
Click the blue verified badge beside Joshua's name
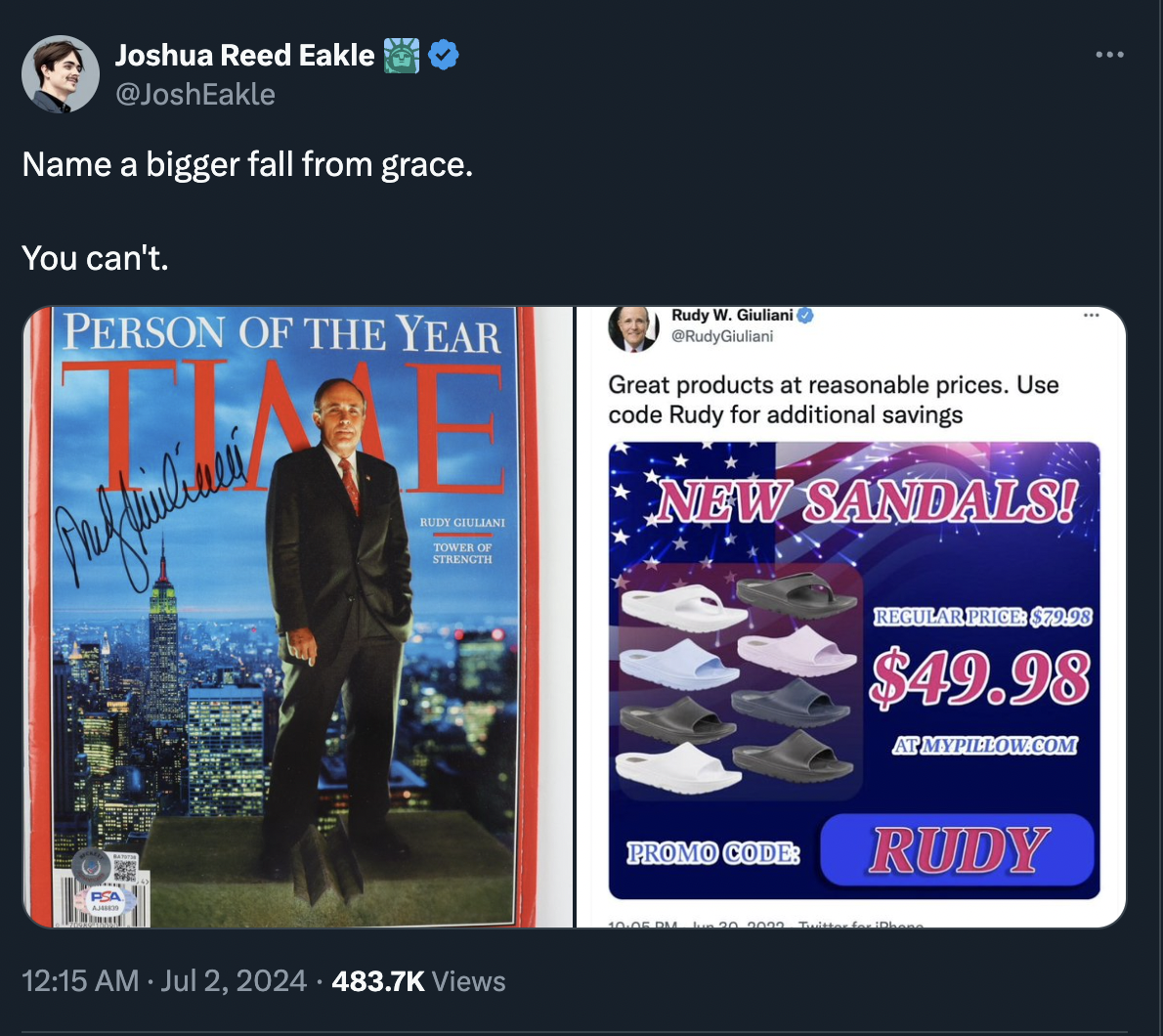pos(444,56)
